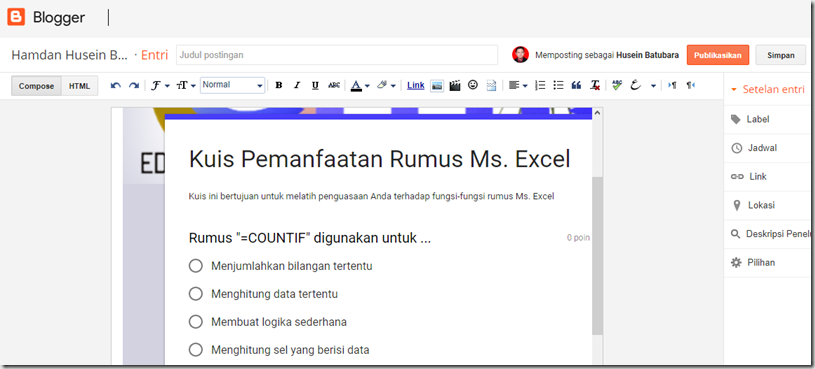Insert a jump break

[x=491, y=86]
